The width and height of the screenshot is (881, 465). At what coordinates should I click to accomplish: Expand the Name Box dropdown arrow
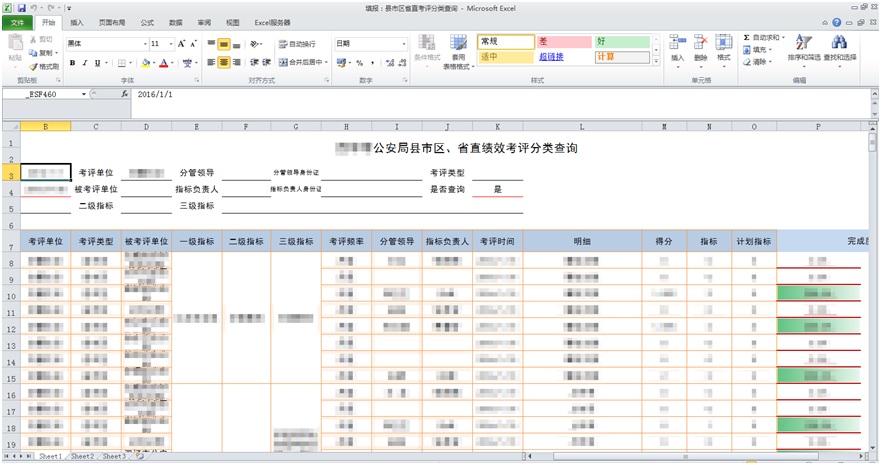(85, 94)
